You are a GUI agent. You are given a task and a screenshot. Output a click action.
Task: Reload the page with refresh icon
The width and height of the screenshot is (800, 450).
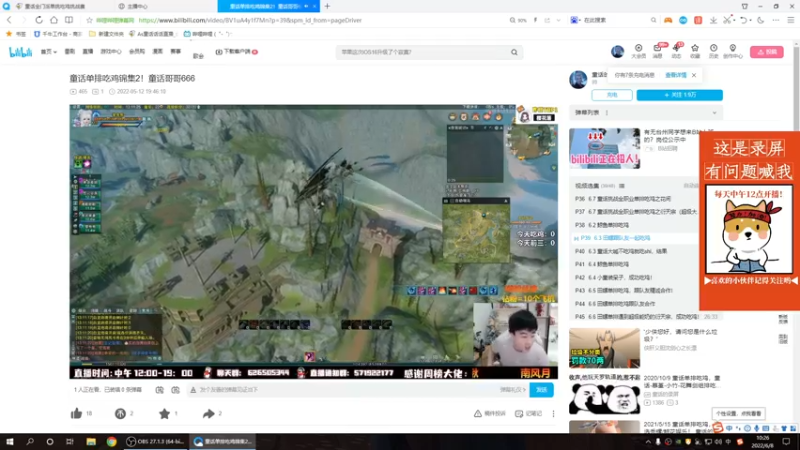39,20
